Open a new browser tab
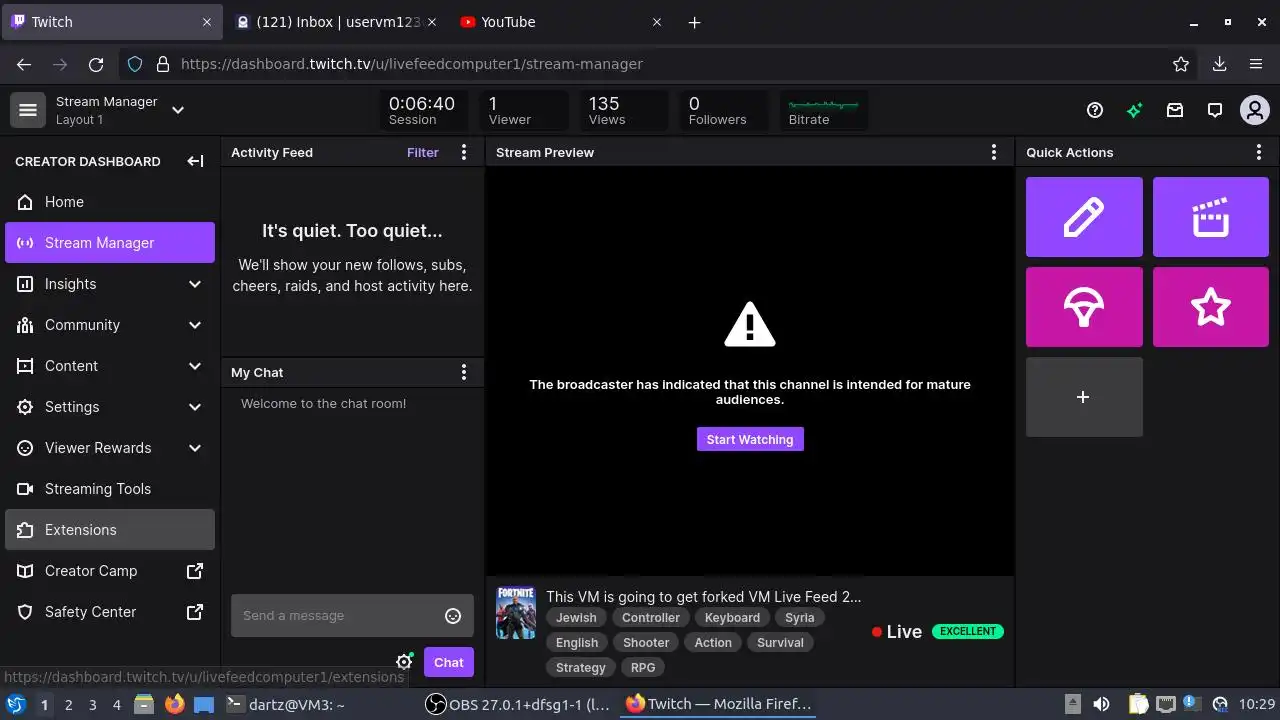1280x720 pixels. coord(695,22)
